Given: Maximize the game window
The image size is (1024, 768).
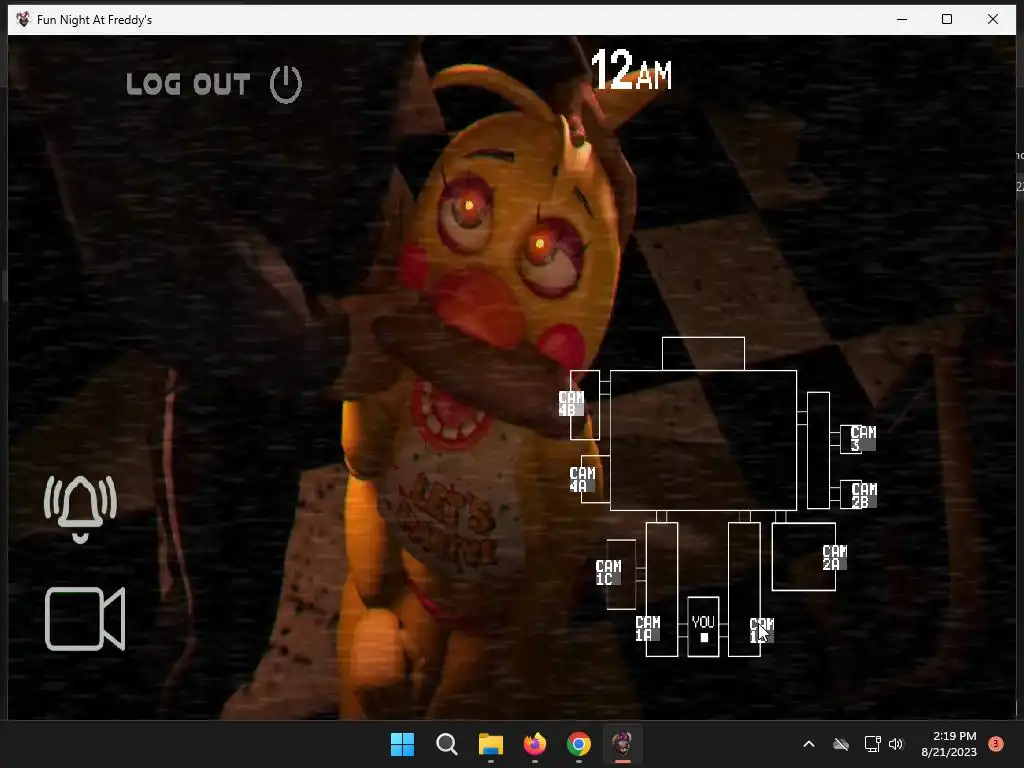Looking at the screenshot, I should click(x=947, y=20).
